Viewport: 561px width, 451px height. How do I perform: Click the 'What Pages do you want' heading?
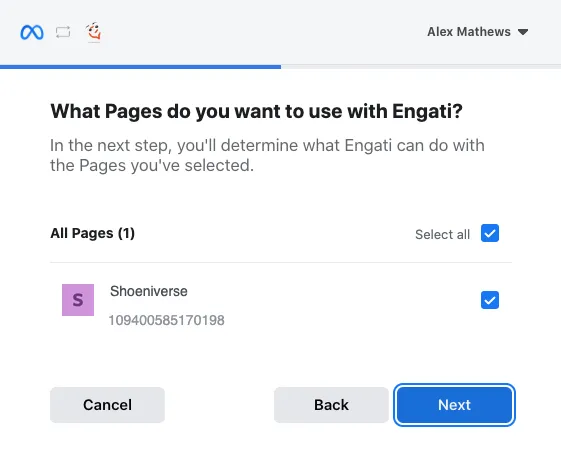(x=257, y=111)
